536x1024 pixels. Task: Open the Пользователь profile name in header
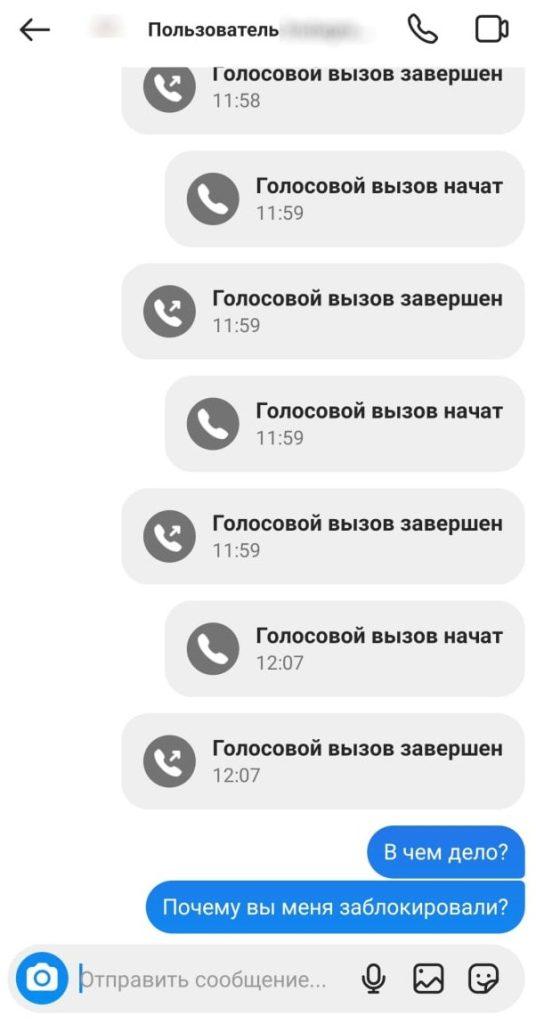(213, 30)
